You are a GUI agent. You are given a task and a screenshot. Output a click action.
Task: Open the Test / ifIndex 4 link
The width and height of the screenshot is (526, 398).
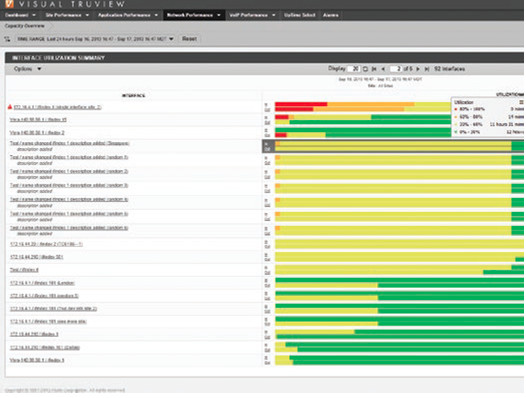pos(24,270)
